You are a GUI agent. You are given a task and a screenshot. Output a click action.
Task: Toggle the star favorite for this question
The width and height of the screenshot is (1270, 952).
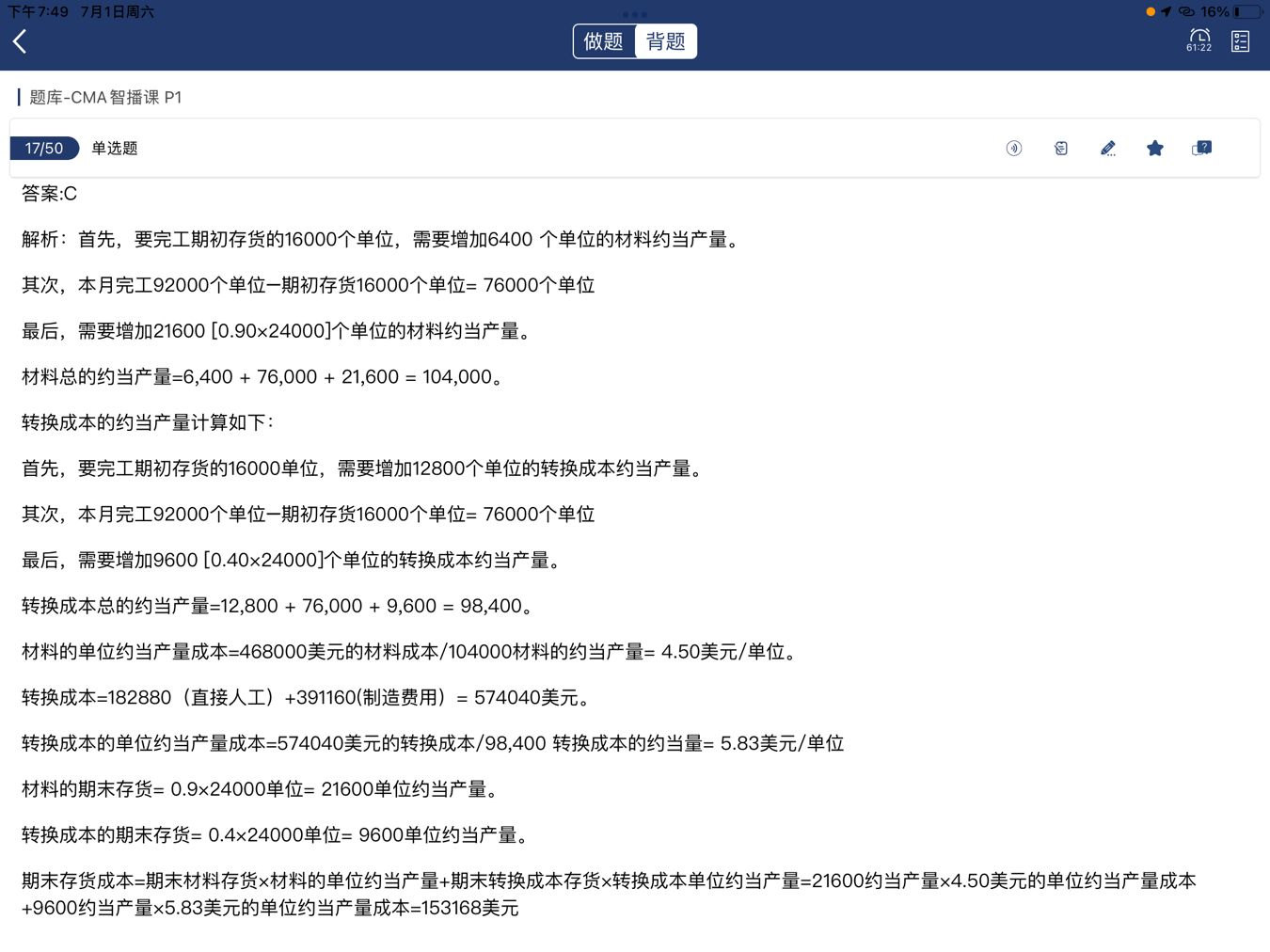(x=1155, y=149)
